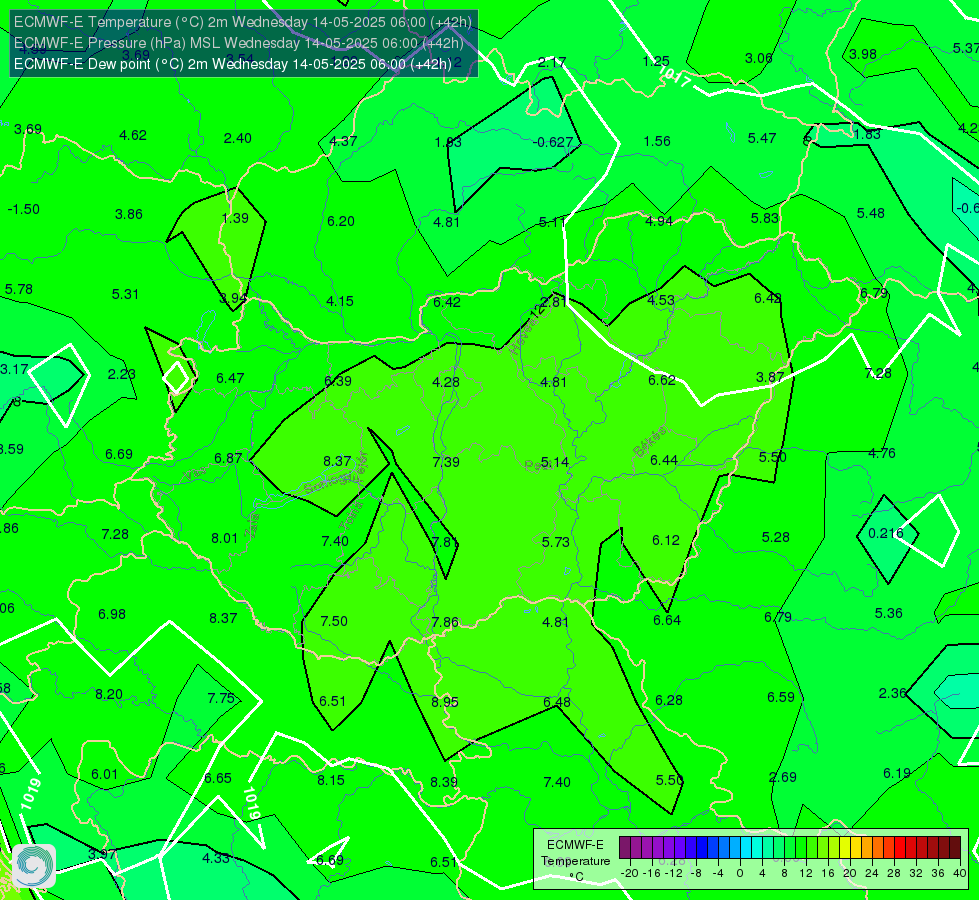Click the grid value -0.627

[553, 142]
